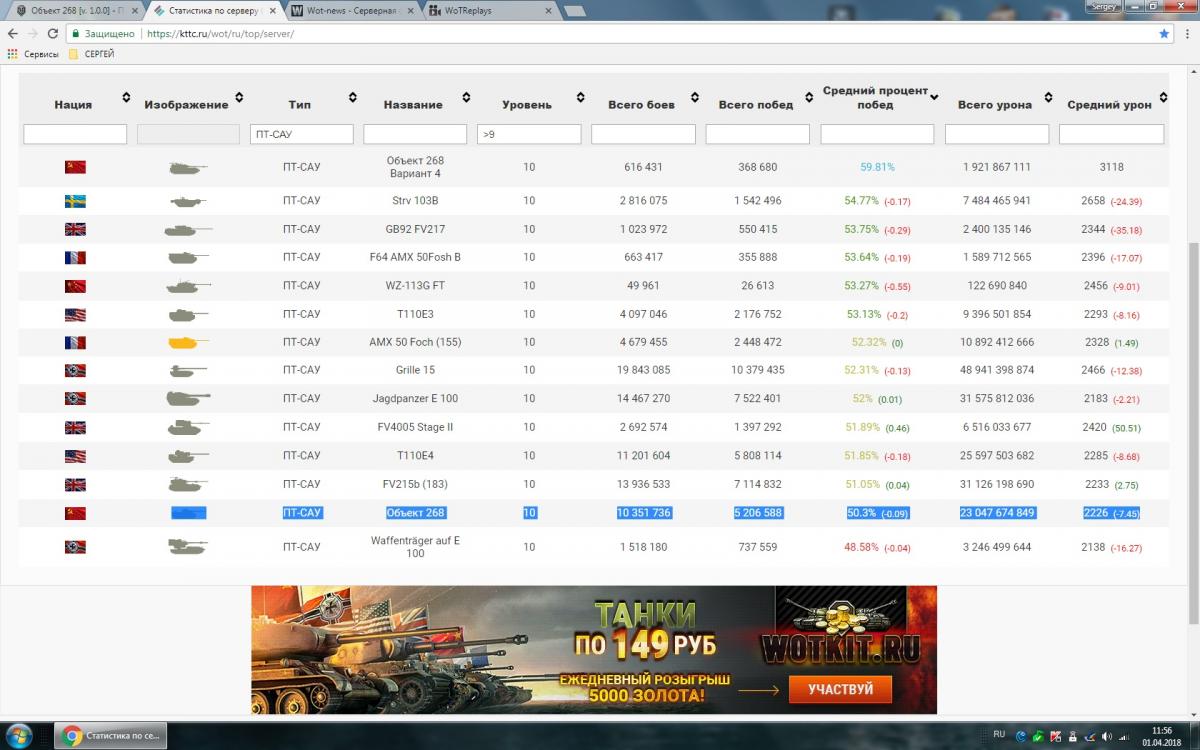Click the Название filter input field

tap(415, 134)
